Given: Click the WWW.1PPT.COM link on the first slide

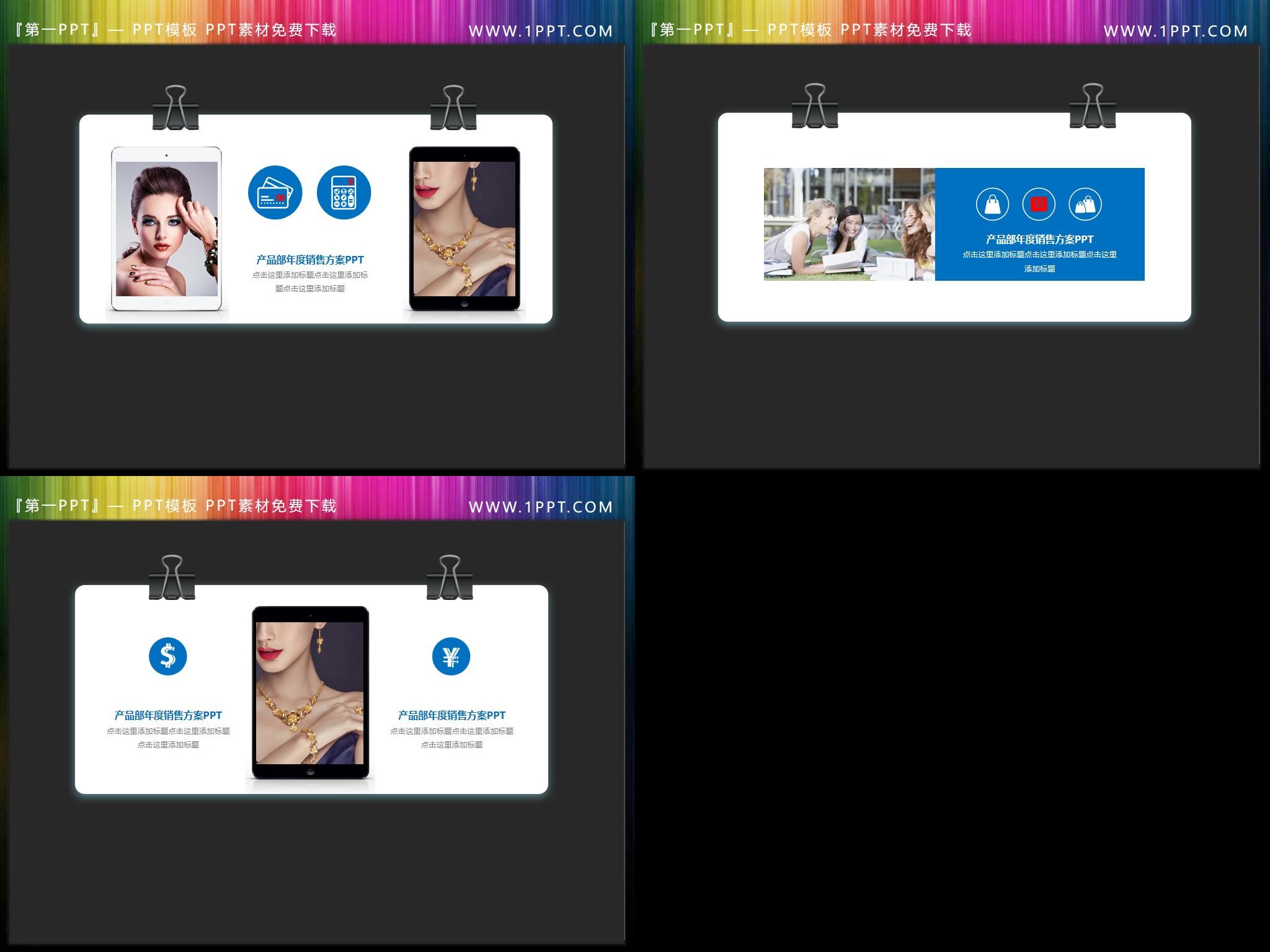Looking at the screenshot, I should (x=541, y=31).
